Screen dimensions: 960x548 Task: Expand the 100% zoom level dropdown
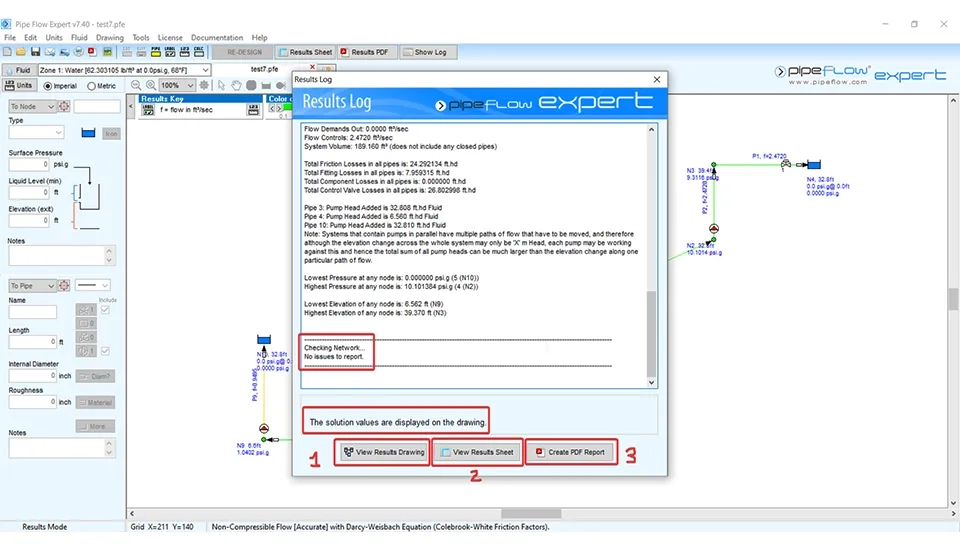point(189,86)
